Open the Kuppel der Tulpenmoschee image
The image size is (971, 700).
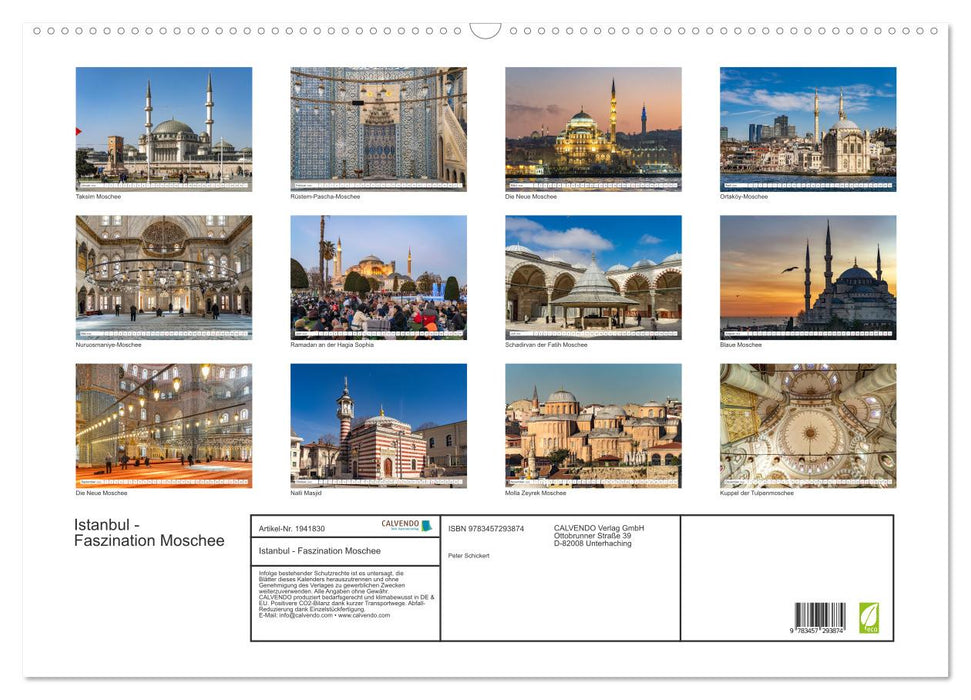808,423
